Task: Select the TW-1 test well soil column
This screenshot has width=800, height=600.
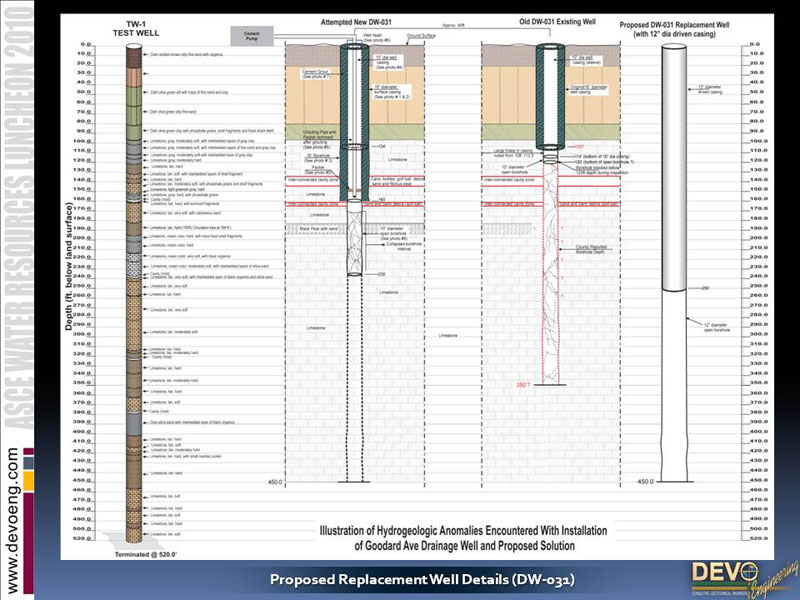Action: pyautogui.click(x=130, y=290)
